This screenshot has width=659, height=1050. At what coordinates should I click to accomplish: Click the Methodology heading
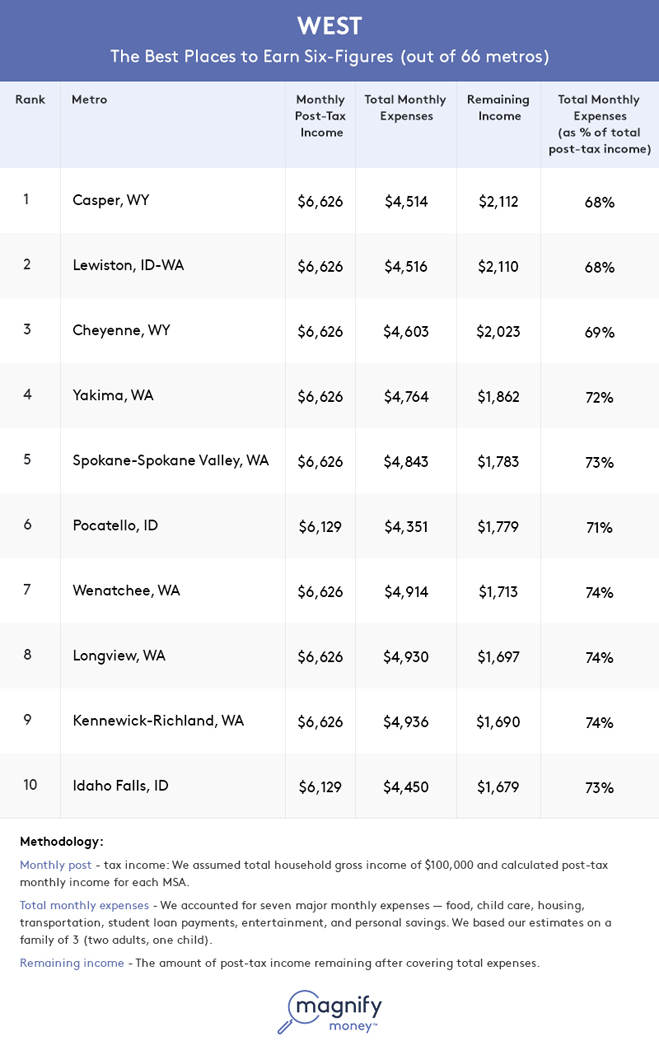61,841
